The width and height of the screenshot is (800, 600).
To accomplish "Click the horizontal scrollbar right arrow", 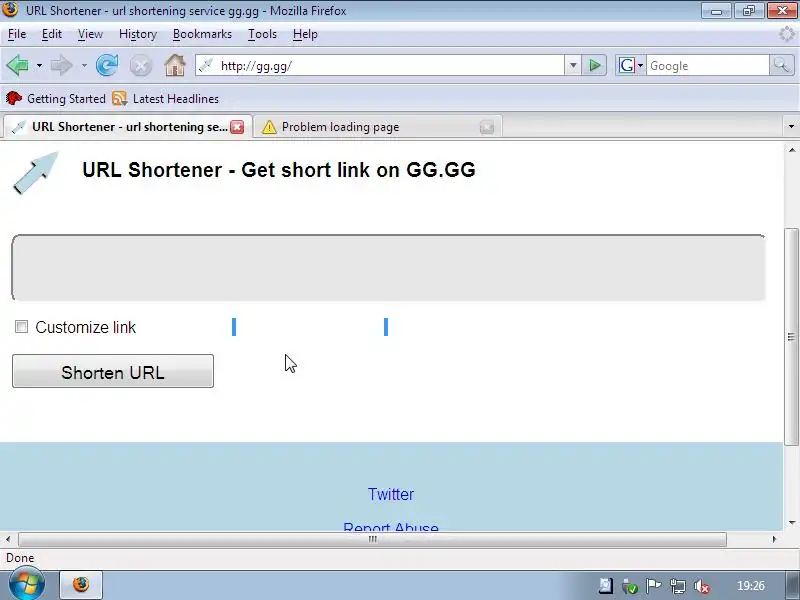I will pyautogui.click(x=774, y=539).
